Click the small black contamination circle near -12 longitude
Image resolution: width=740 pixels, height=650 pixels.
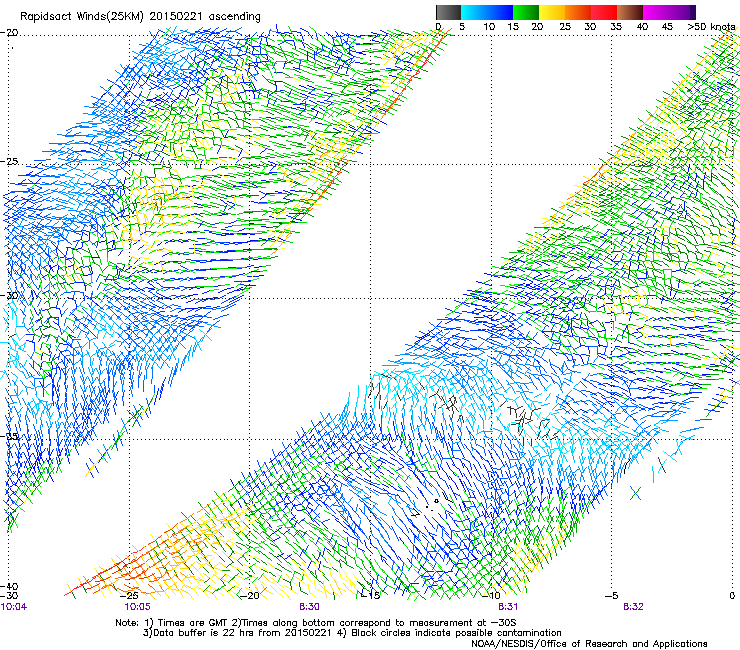click(436, 501)
